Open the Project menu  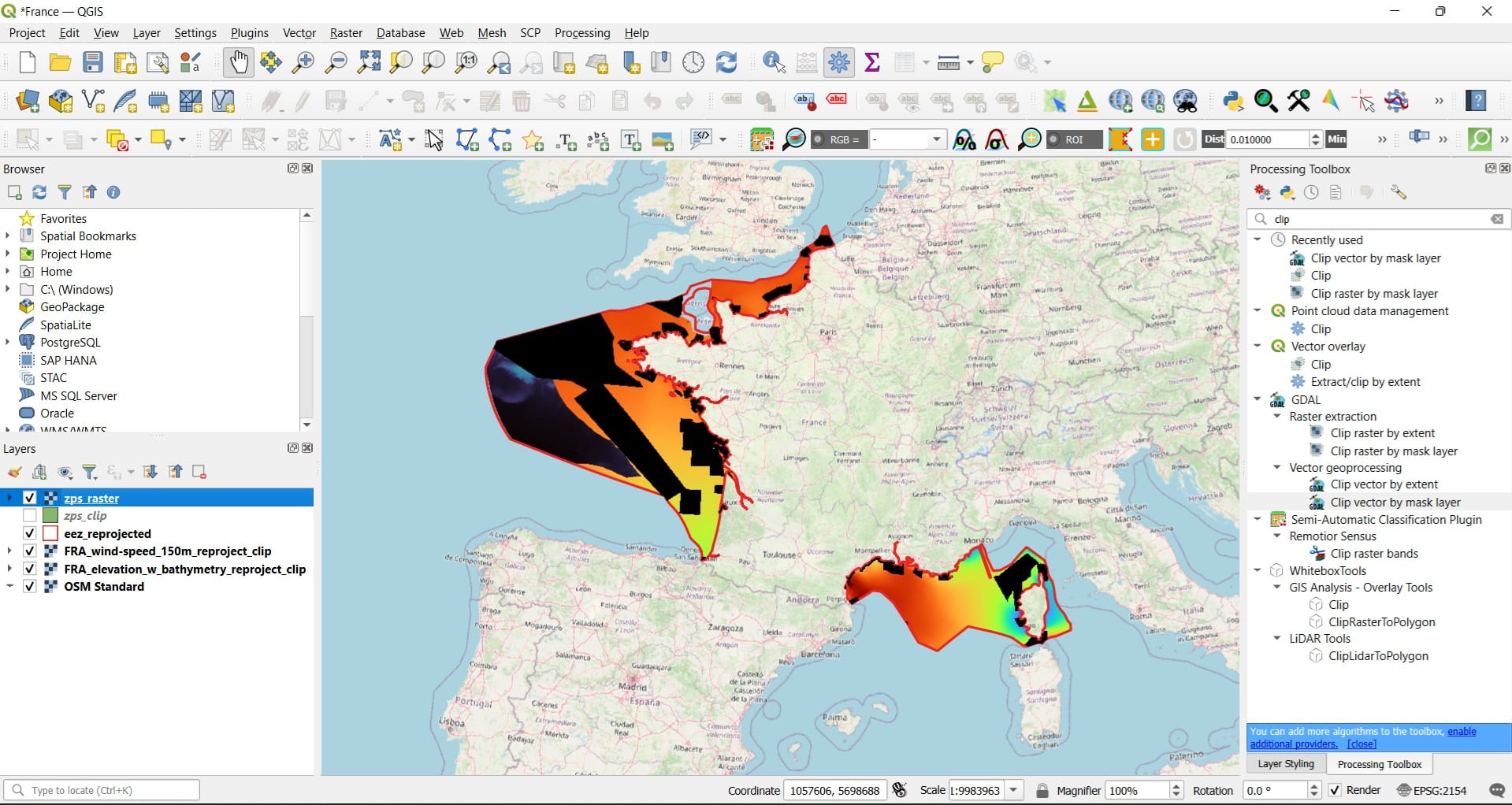click(x=27, y=32)
